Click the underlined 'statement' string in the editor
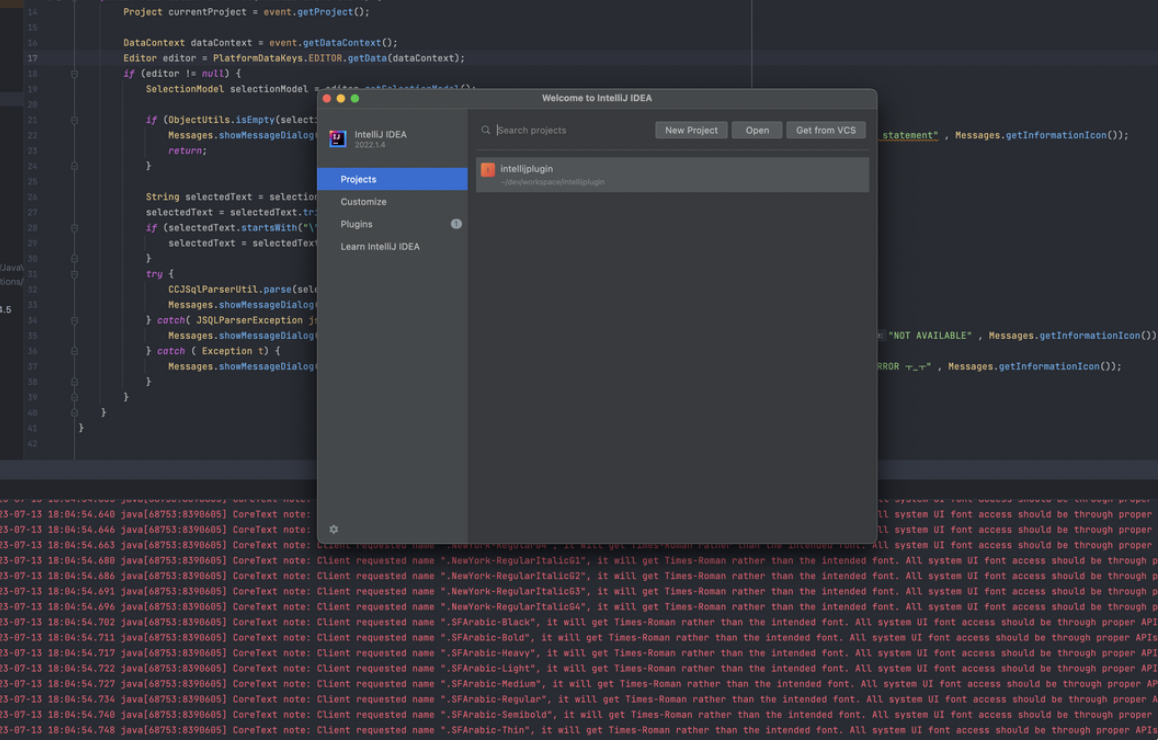This screenshot has width=1158, height=740. coord(910,135)
